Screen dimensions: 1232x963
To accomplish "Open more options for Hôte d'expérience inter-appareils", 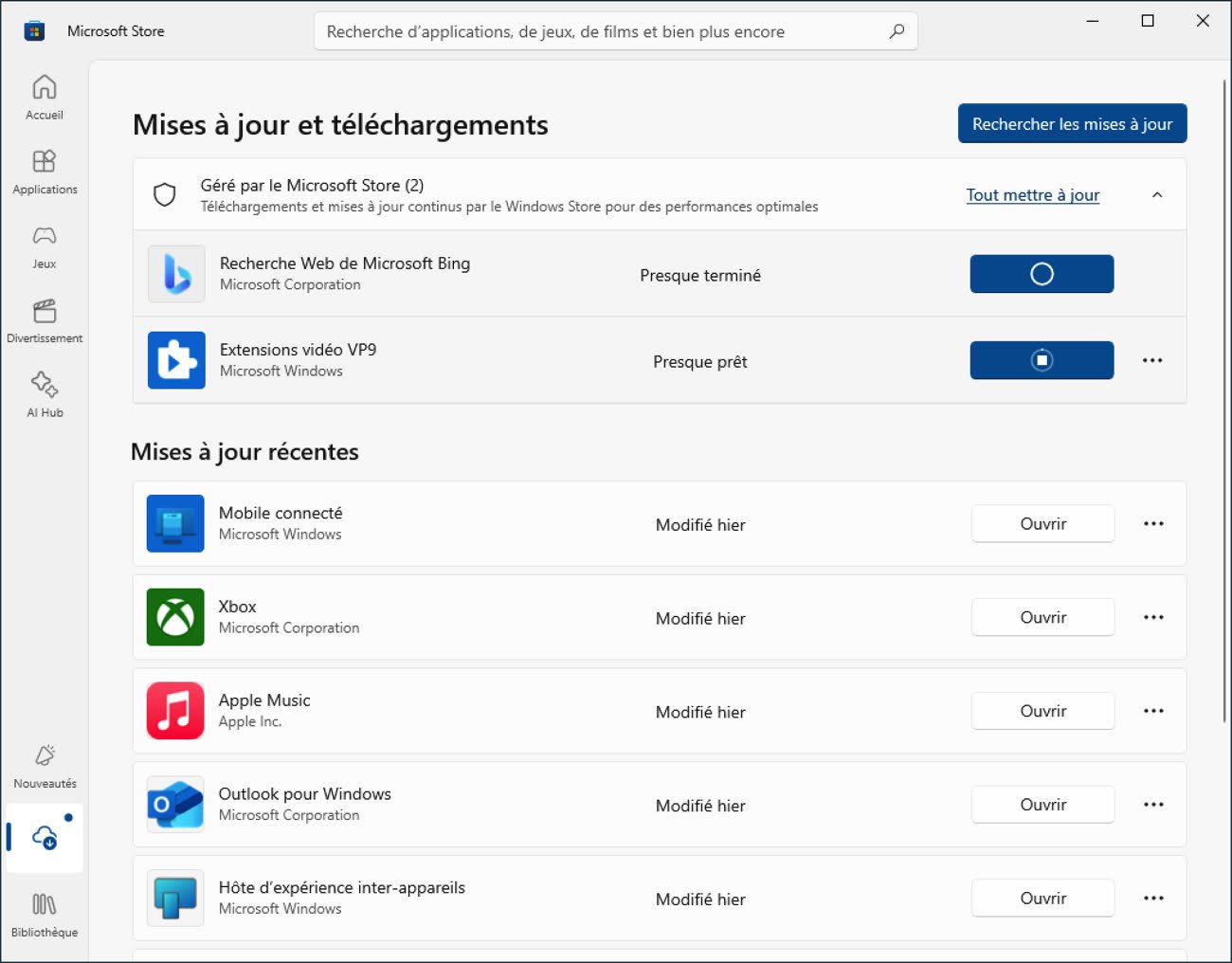I will pyautogui.click(x=1153, y=898).
